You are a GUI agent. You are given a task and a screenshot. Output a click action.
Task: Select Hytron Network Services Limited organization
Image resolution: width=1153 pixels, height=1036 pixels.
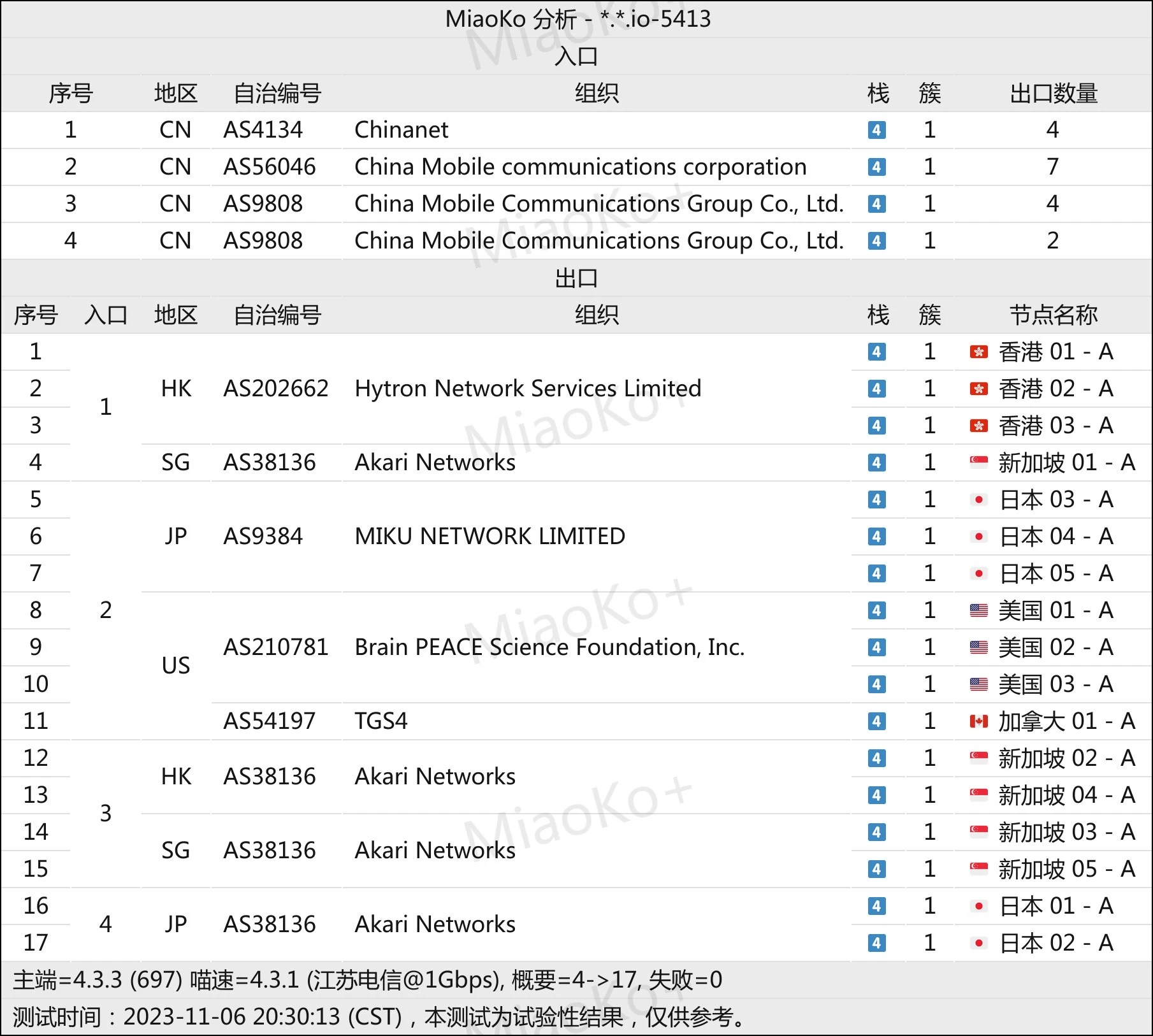[528, 389]
